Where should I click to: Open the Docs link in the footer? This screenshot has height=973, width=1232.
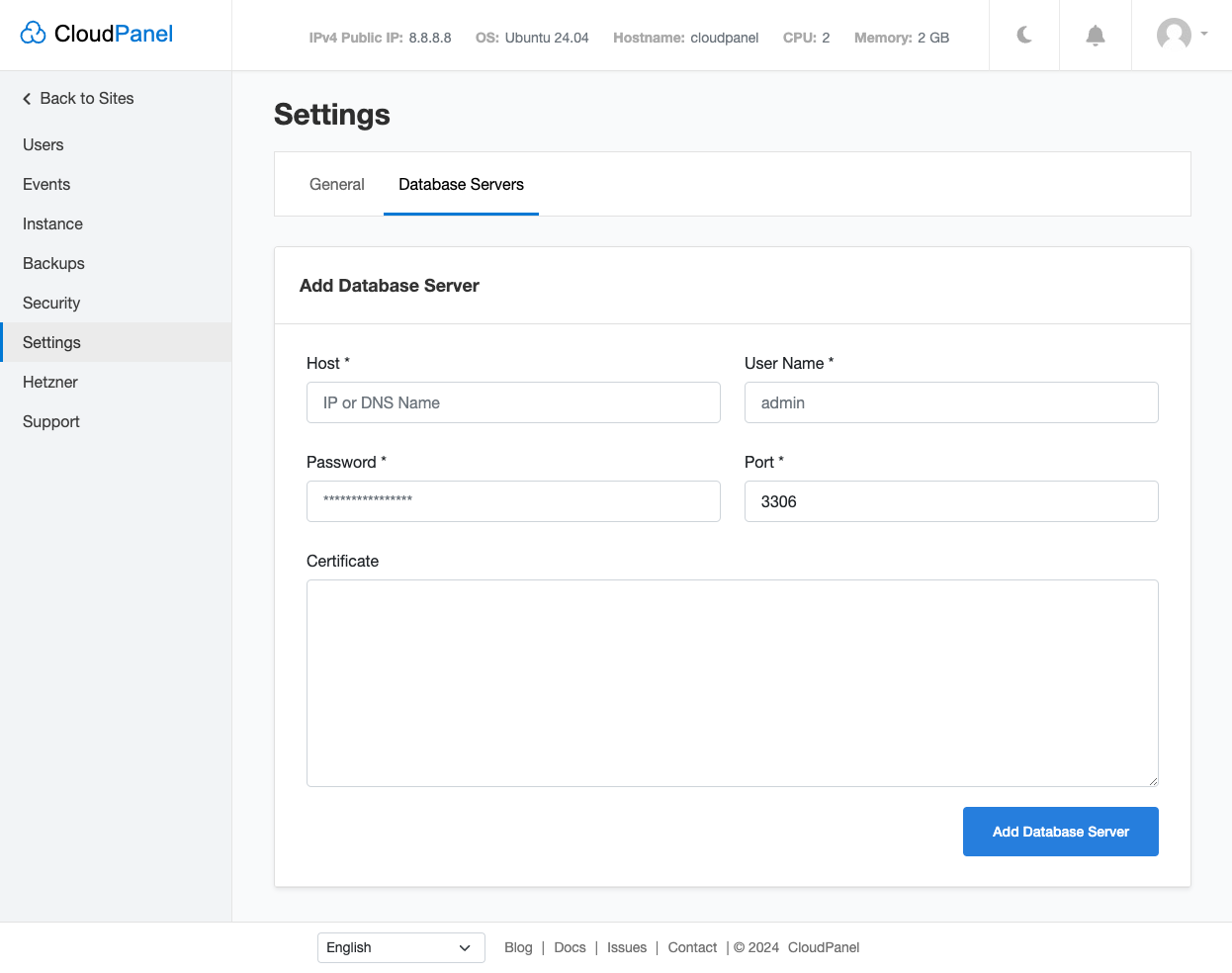click(x=570, y=947)
